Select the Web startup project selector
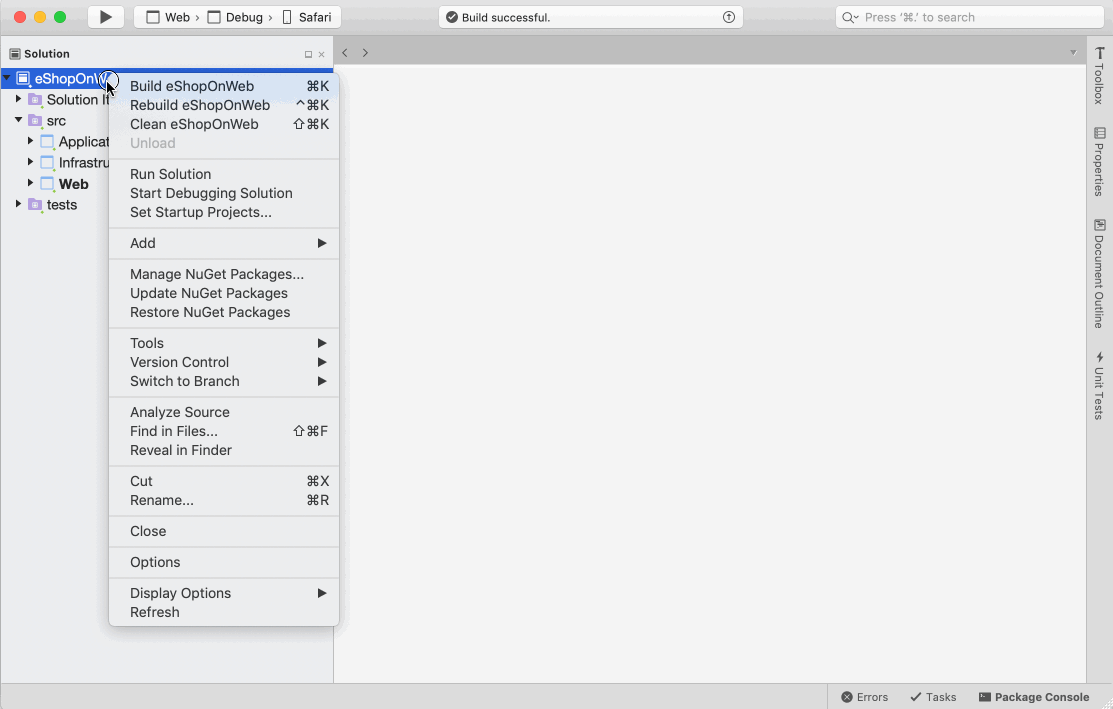1113x709 pixels. coord(168,17)
